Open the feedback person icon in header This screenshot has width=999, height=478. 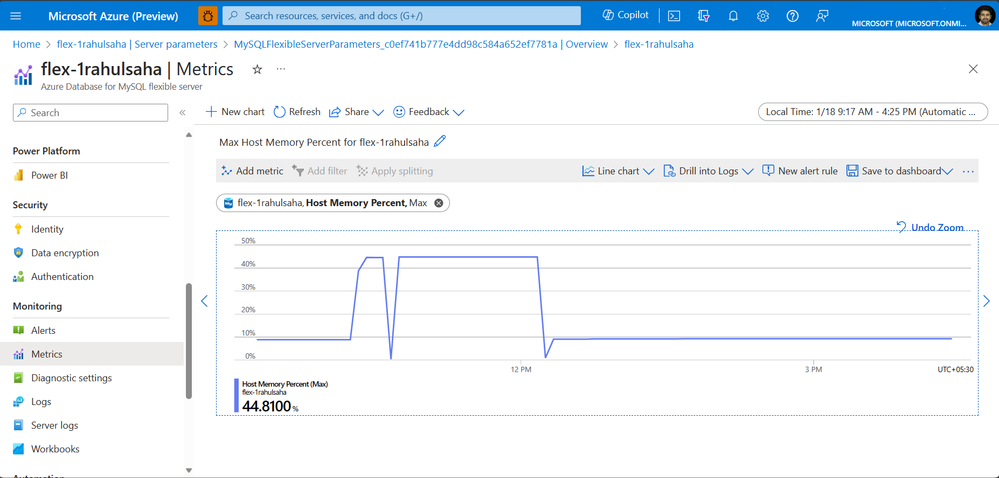[x=822, y=16]
